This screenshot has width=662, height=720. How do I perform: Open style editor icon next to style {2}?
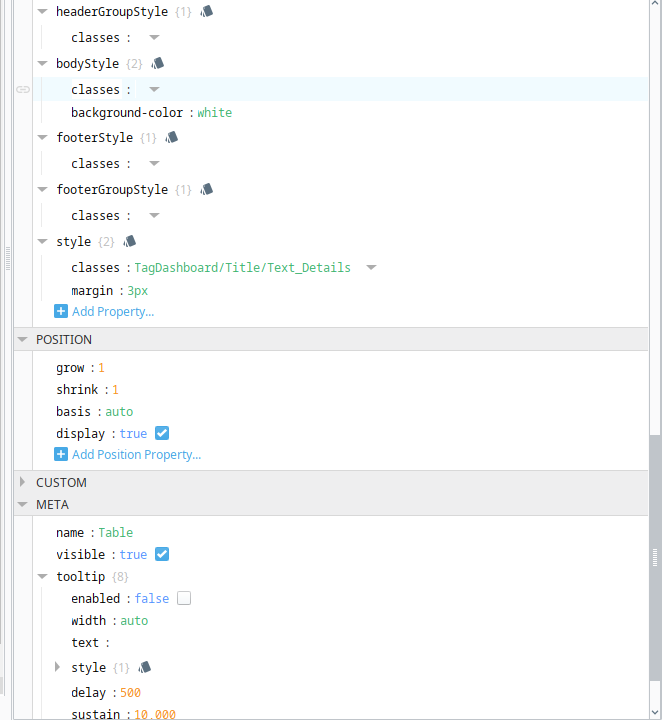point(129,241)
